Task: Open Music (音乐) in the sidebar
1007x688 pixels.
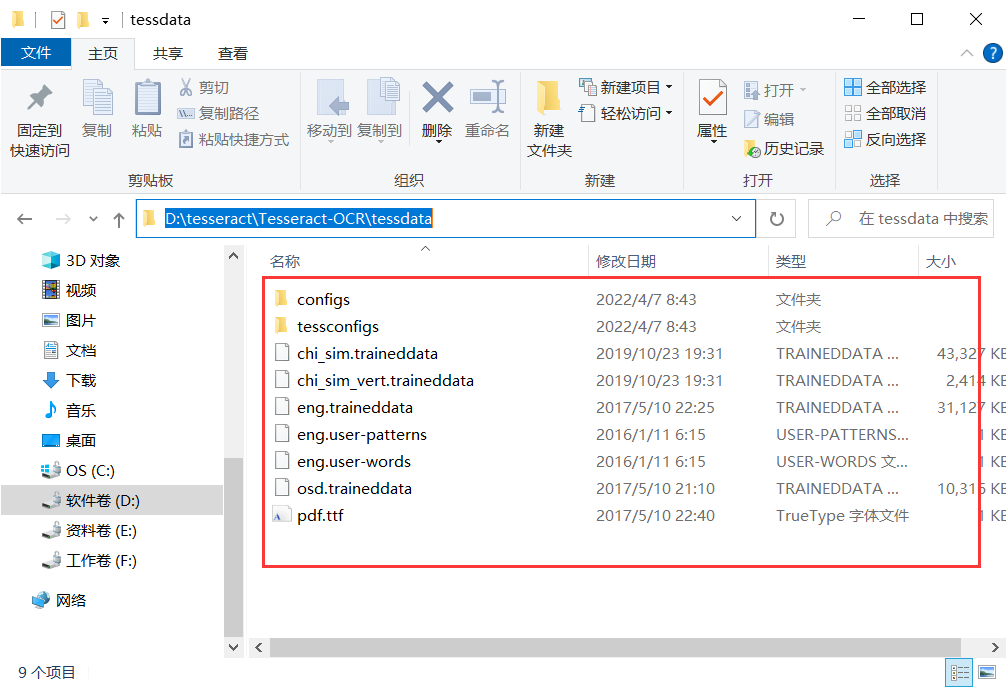Action: [69, 410]
